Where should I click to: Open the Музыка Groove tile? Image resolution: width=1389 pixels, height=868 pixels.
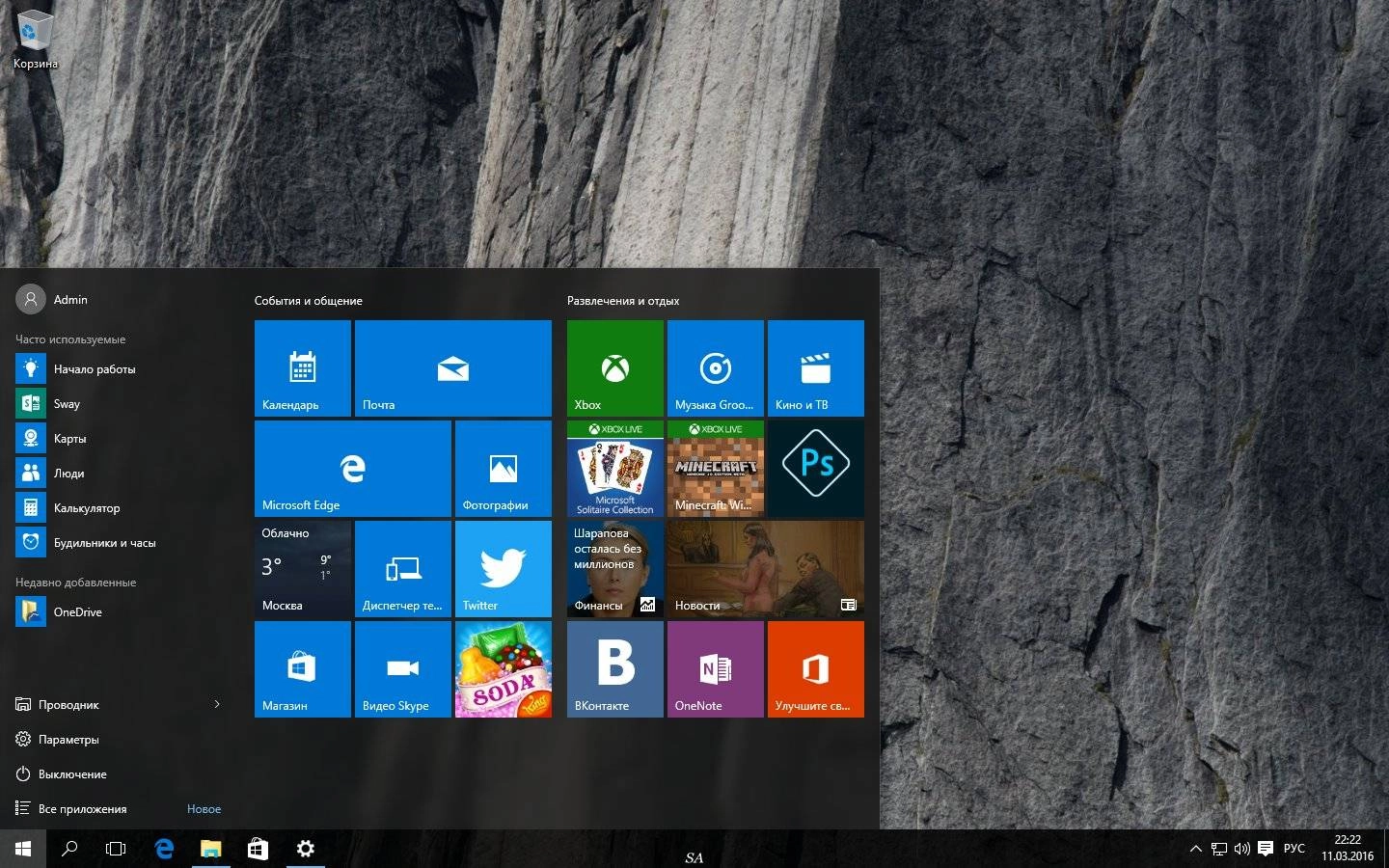point(716,368)
